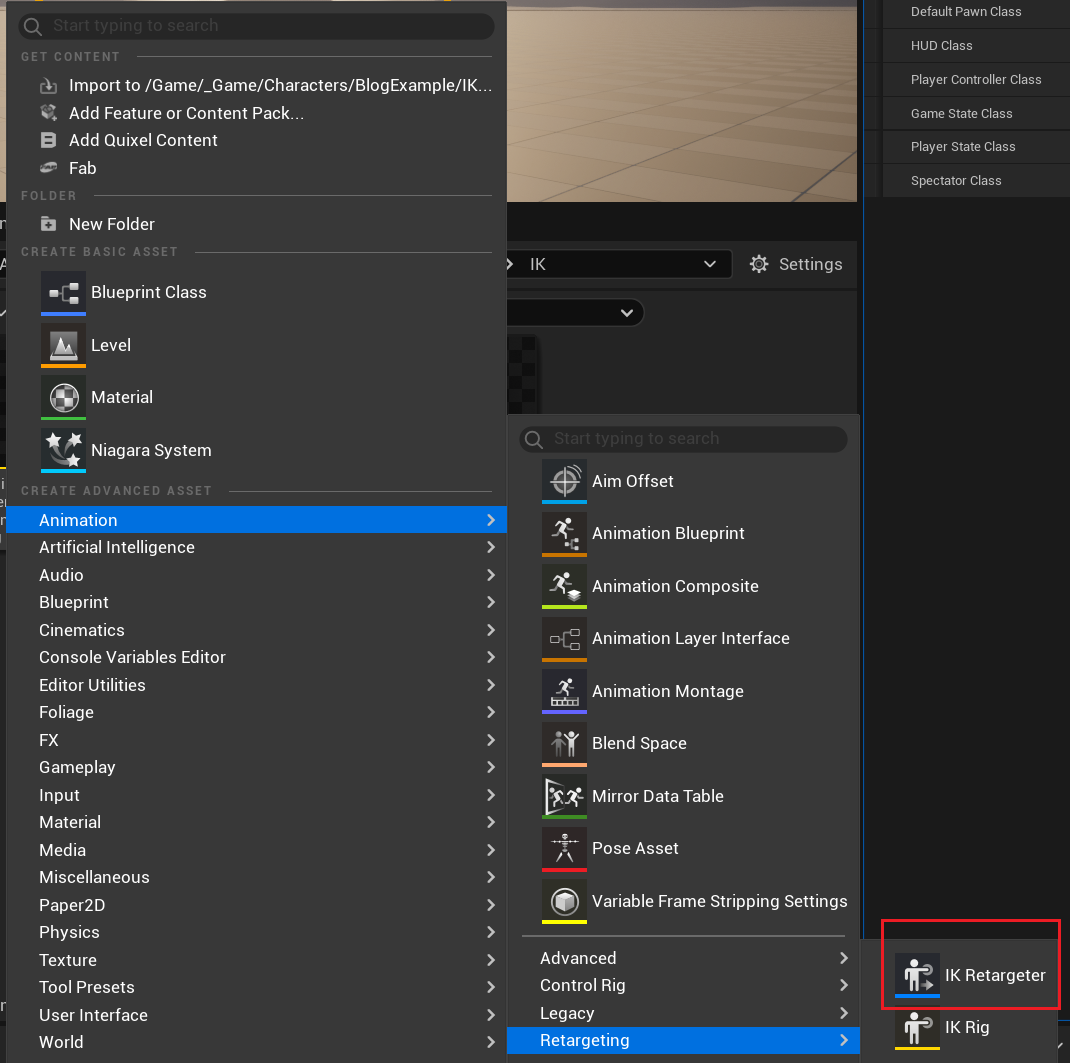Click the Settings gear button
1070x1063 pixels.
796,264
